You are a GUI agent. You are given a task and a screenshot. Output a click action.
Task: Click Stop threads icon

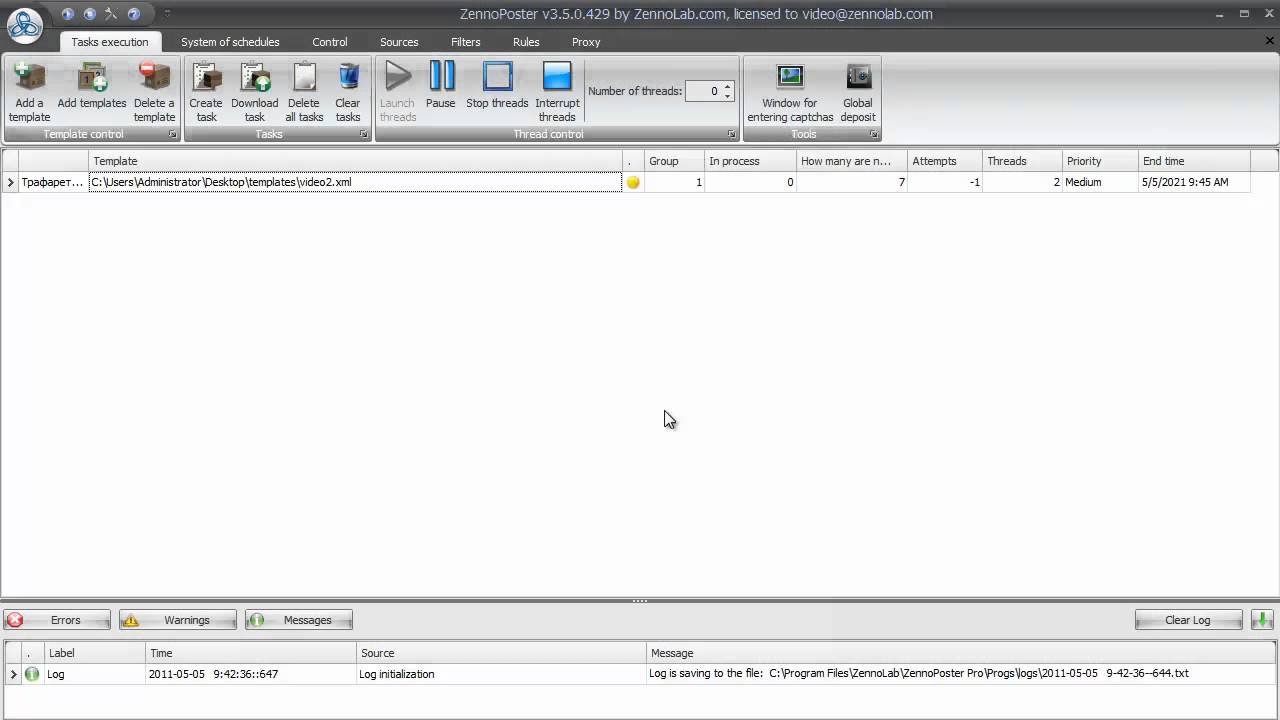[497, 77]
